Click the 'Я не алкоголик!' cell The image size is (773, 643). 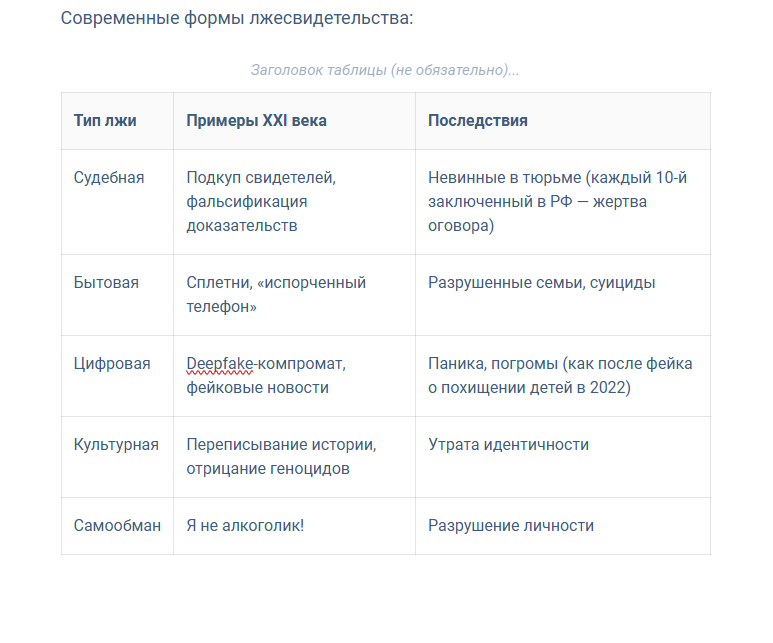[294, 526]
